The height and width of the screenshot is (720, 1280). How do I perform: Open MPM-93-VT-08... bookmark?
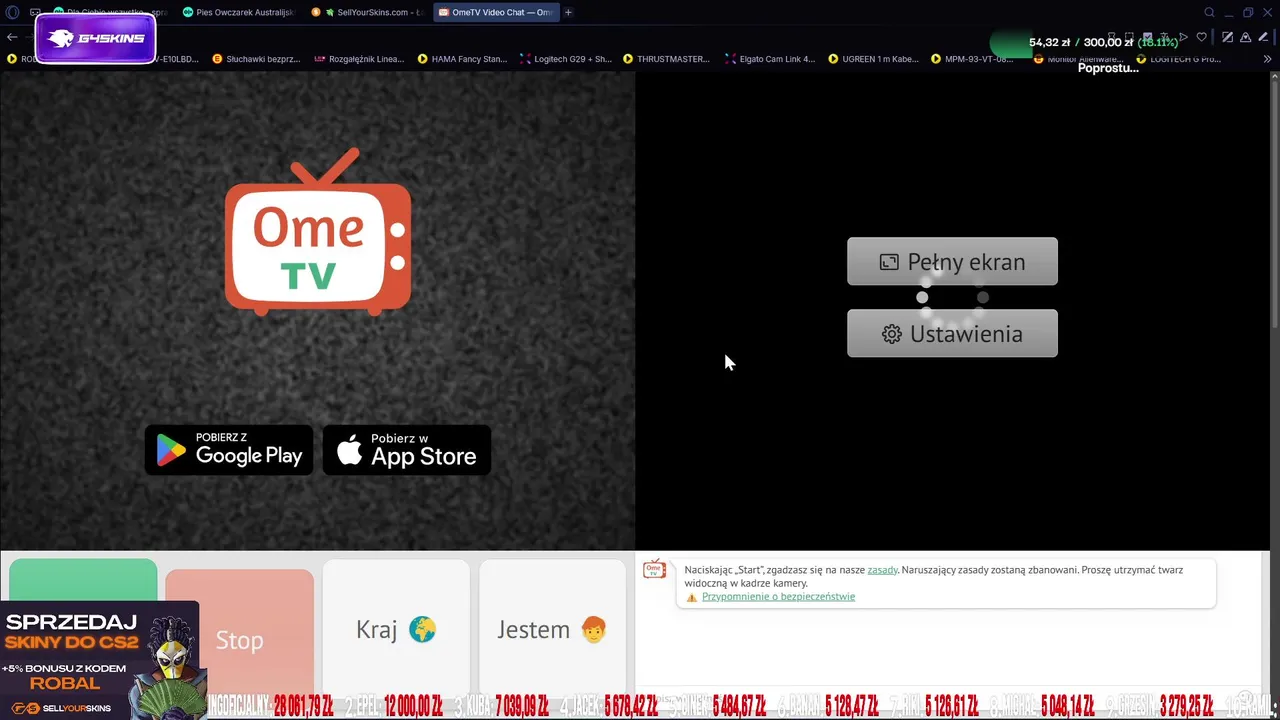[972, 59]
